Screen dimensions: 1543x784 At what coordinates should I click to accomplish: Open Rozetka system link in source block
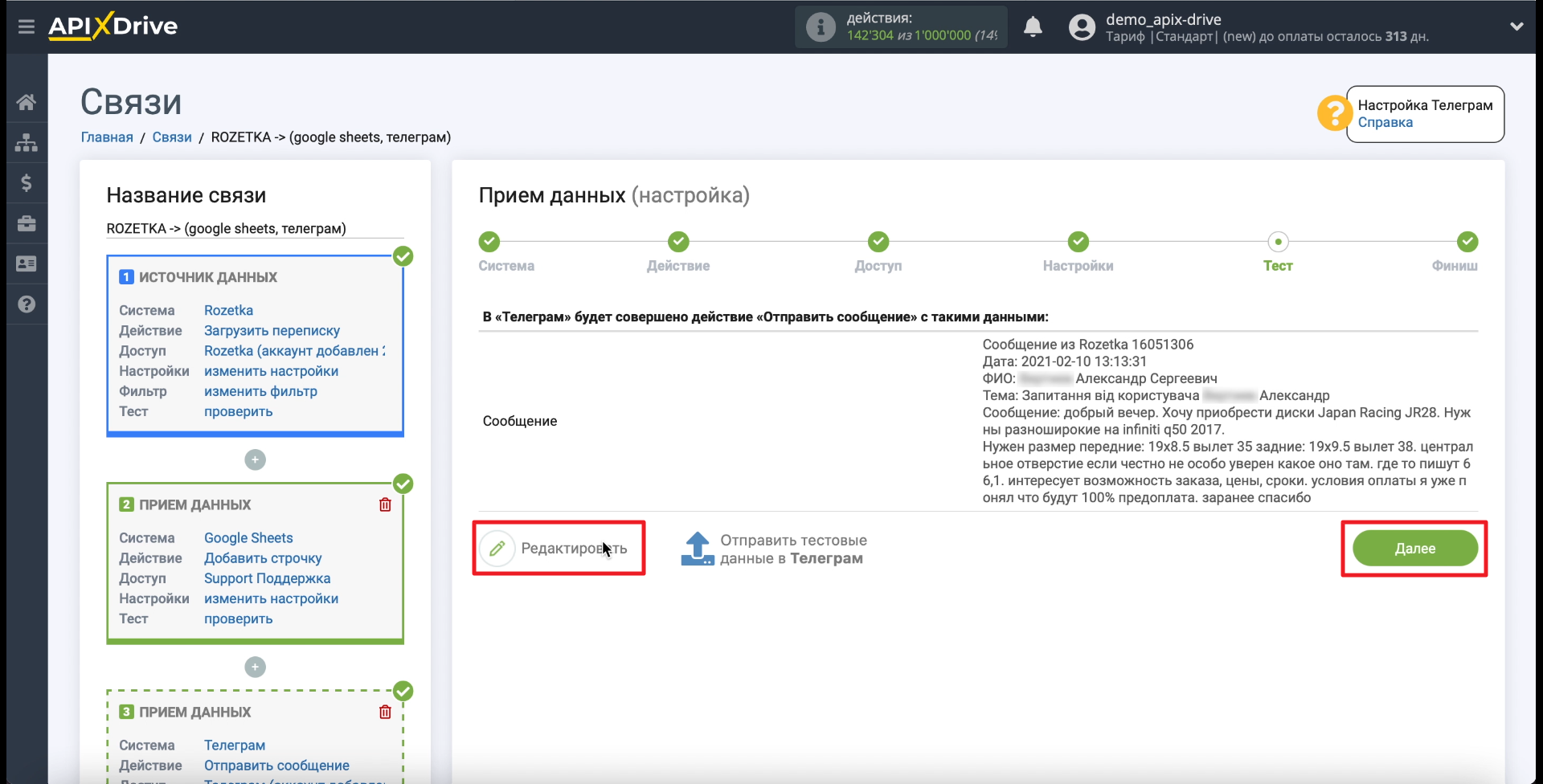[228, 310]
